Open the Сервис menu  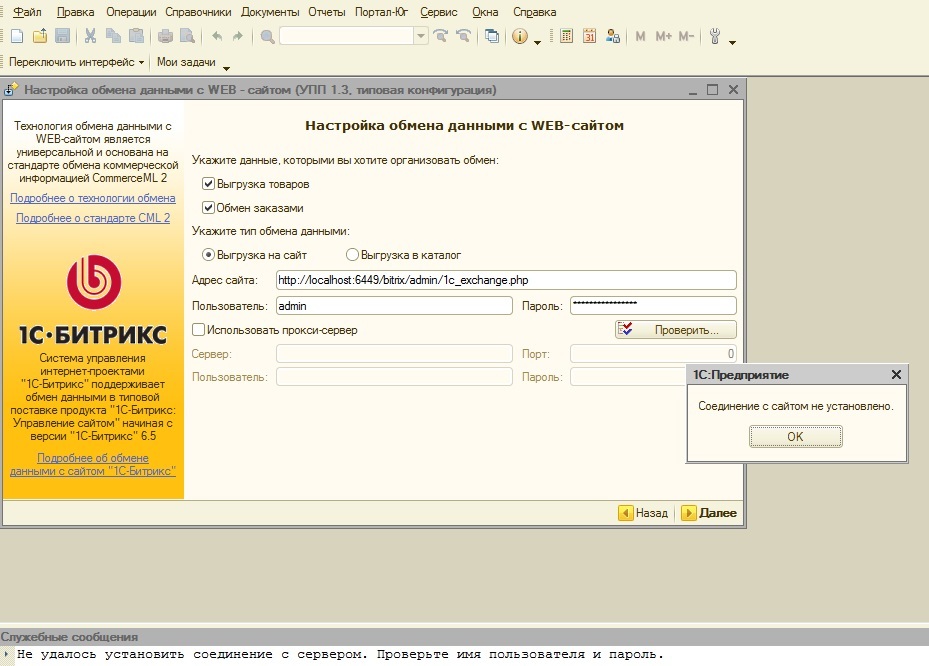[438, 12]
